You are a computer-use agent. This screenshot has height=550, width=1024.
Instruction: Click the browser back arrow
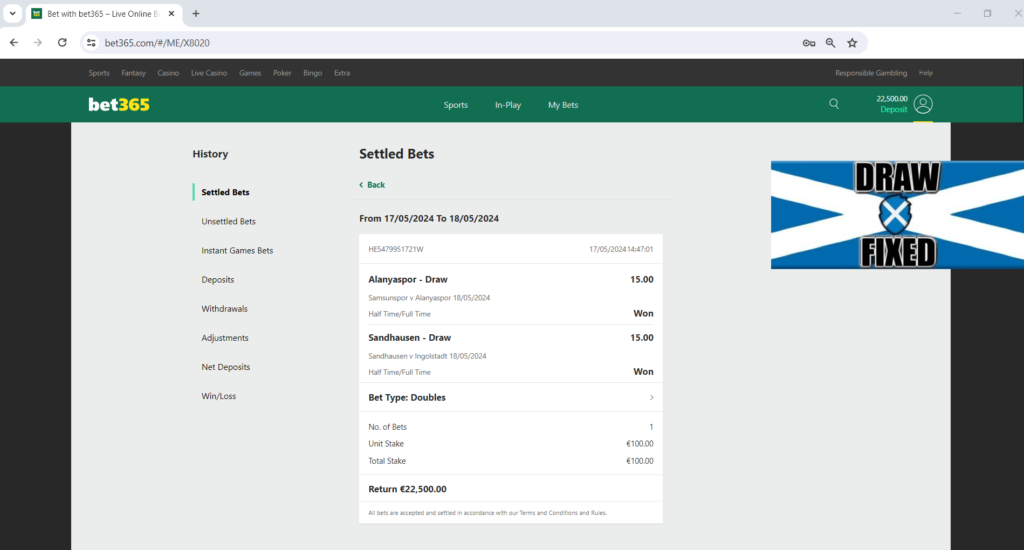pos(14,43)
